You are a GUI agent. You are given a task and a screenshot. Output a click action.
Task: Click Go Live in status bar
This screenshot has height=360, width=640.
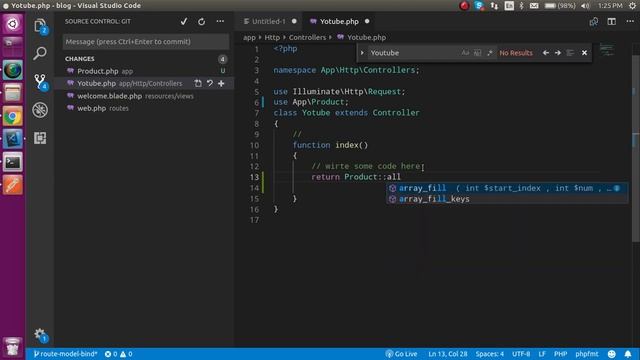pos(401,354)
